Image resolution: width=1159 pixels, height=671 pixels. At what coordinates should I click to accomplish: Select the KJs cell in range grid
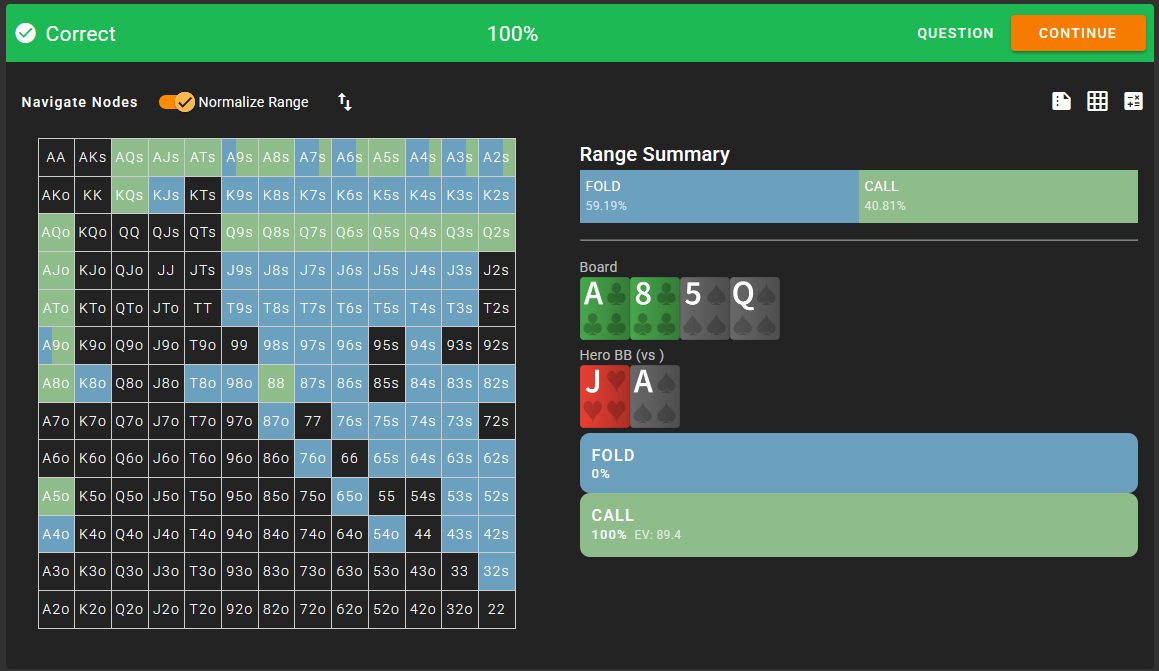click(x=166, y=195)
